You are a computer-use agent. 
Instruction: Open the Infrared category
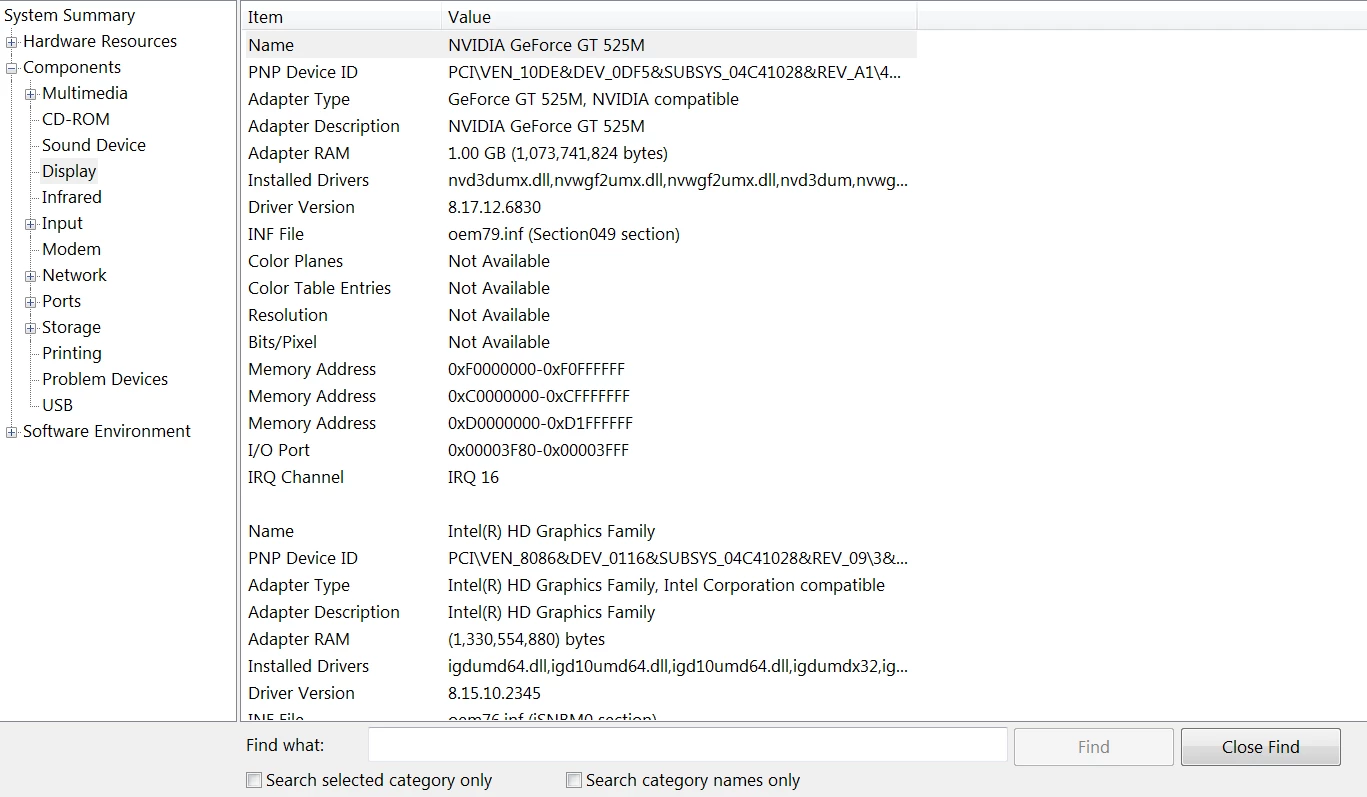click(x=71, y=197)
